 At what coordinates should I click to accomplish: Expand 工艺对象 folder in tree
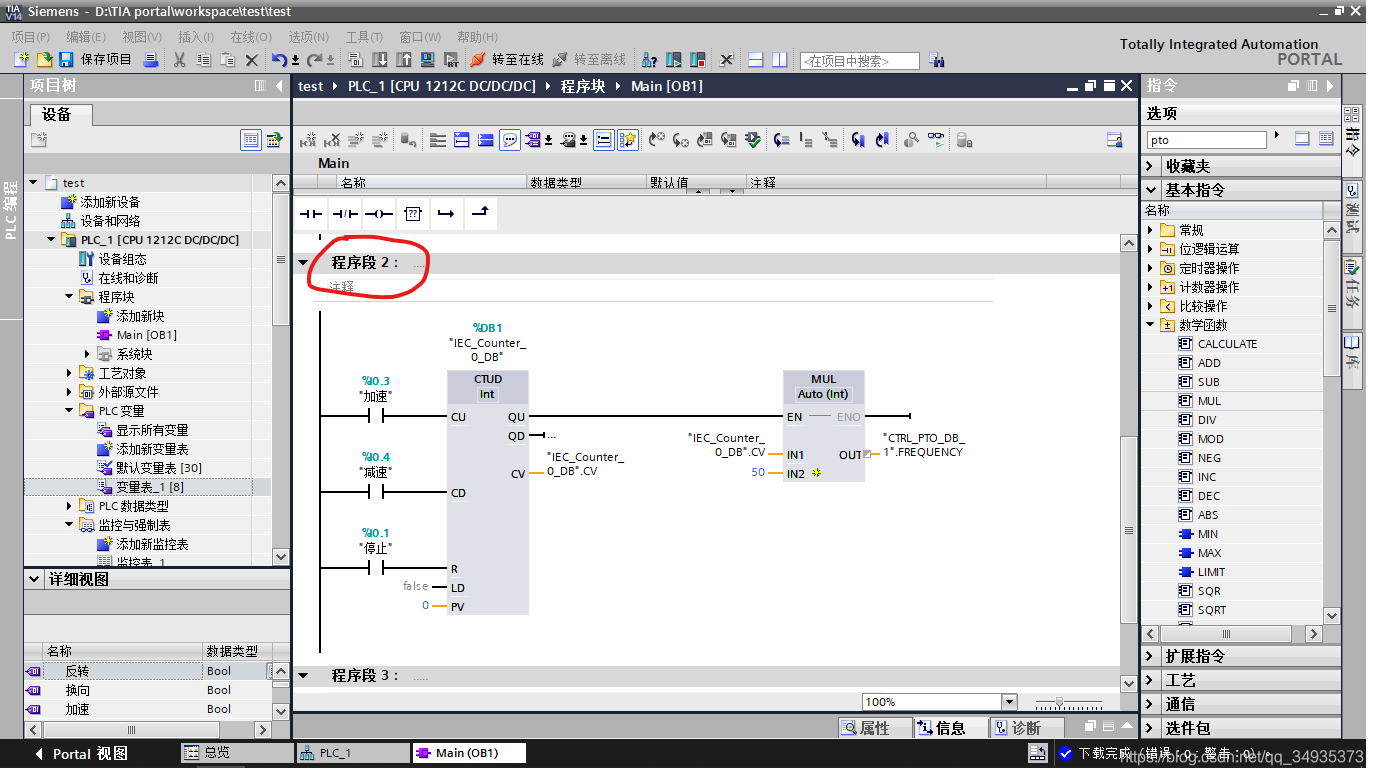pyautogui.click(x=69, y=373)
